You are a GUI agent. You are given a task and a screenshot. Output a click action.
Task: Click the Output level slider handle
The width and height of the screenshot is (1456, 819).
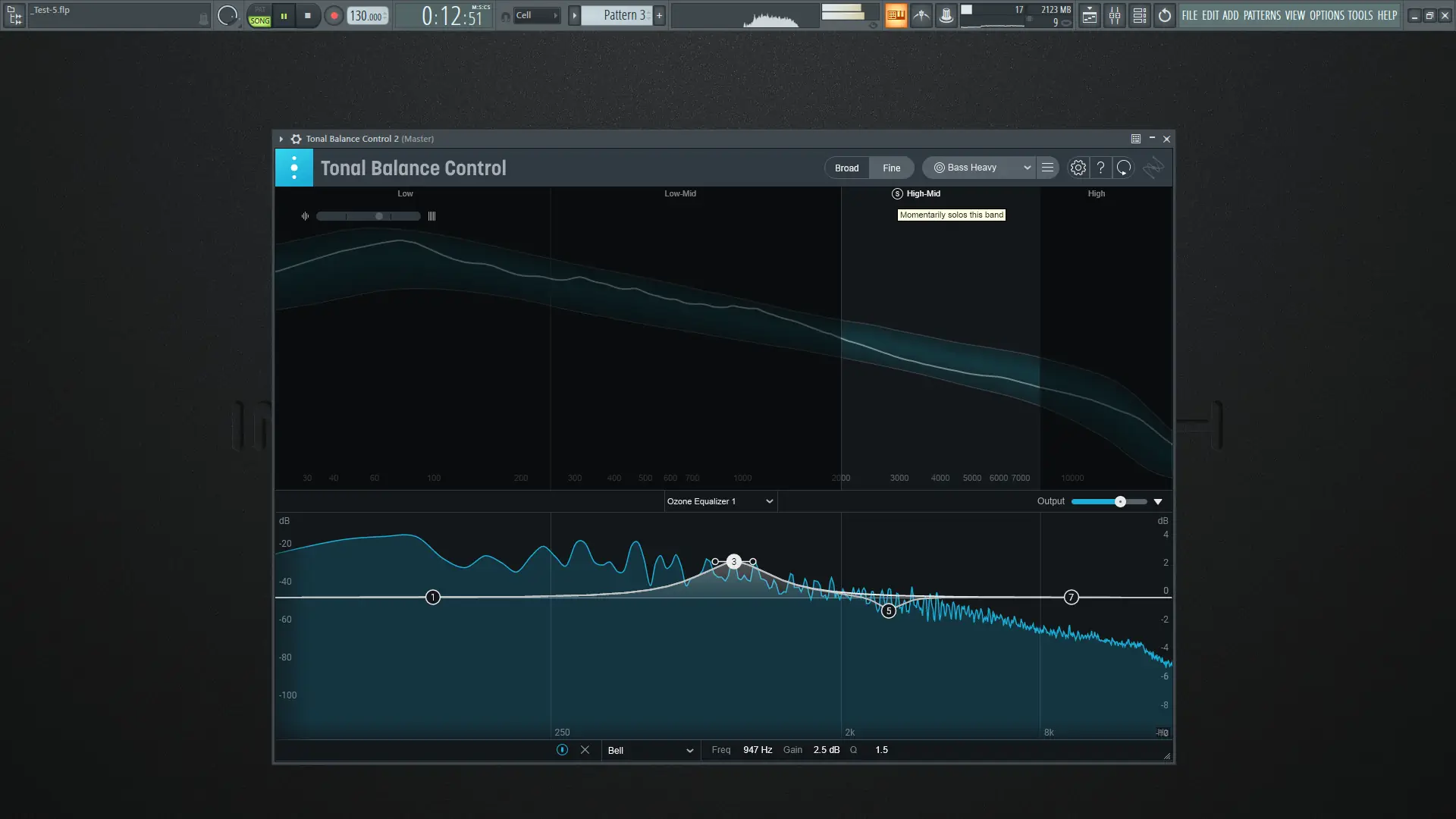[1120, 501]
